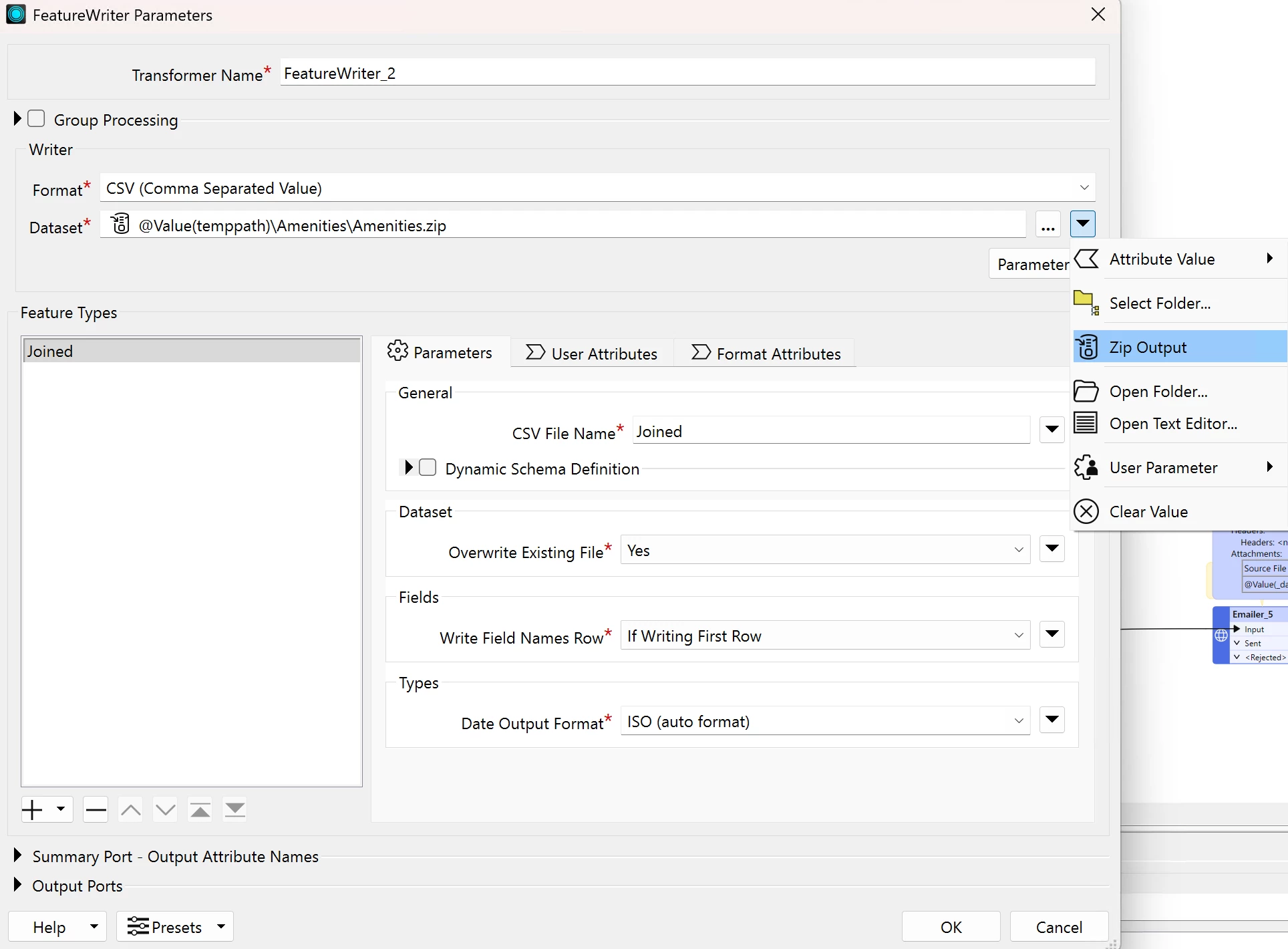Switch to the User Attributes tab
This screenshot has height=949, width=1288.
592,352
